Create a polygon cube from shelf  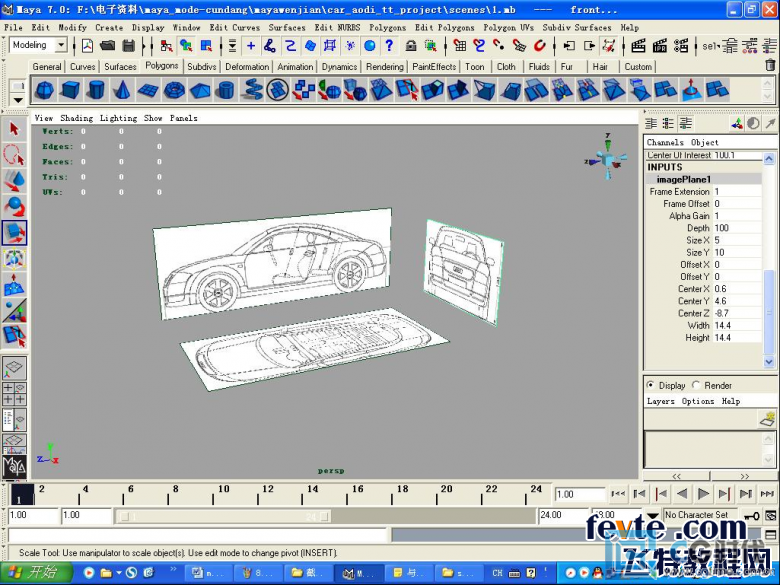[x=70, y=90]
